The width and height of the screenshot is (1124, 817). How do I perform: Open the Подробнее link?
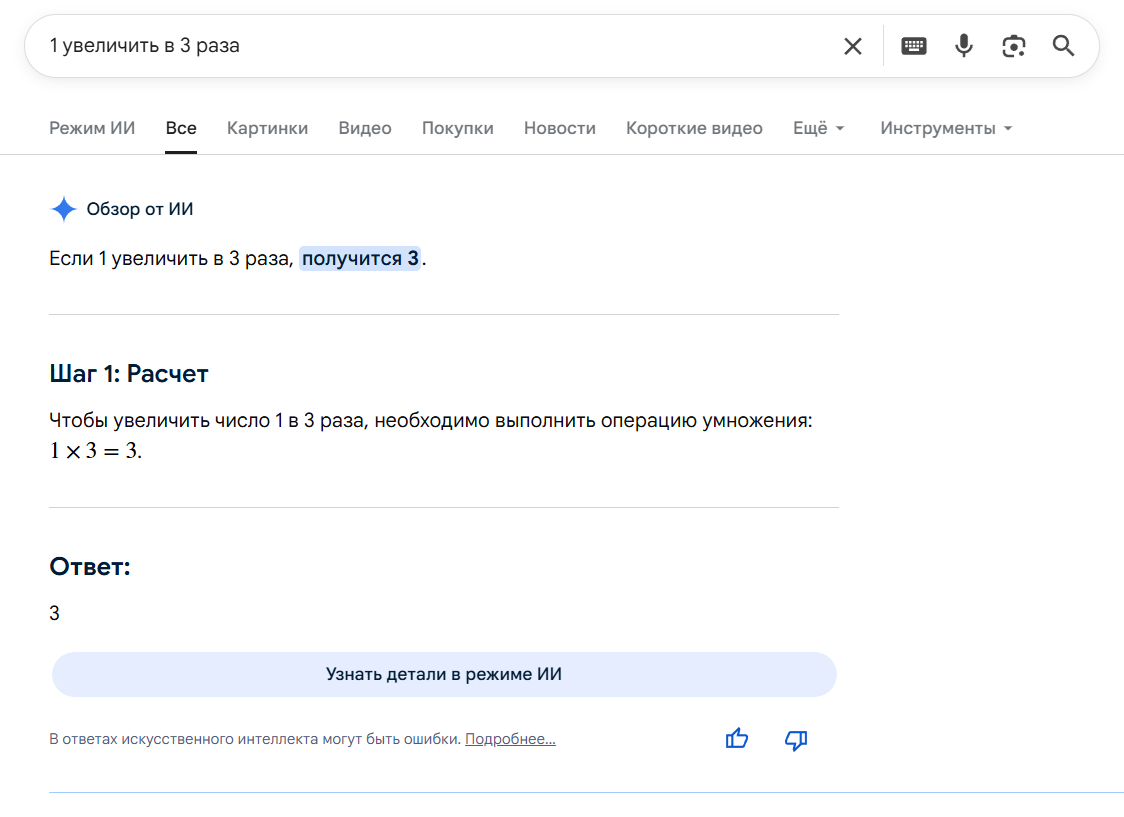tap(510, 739)
